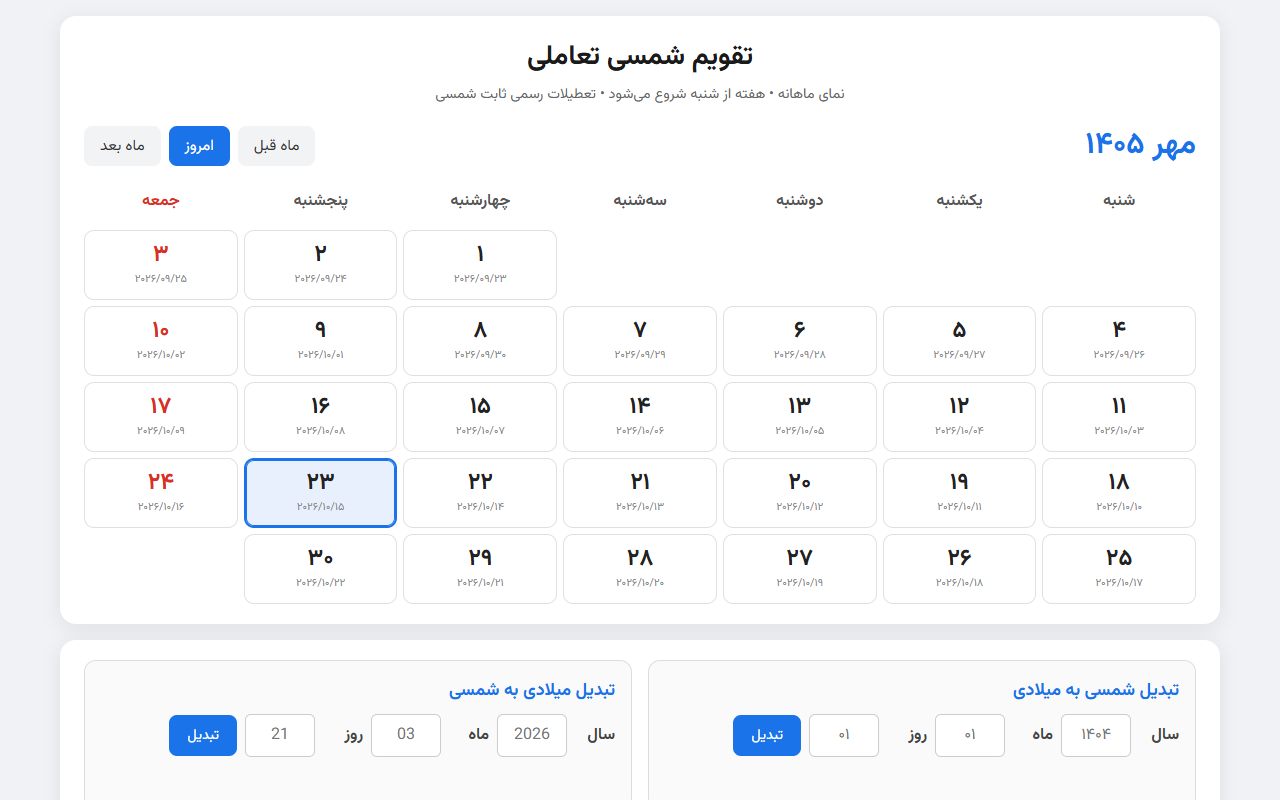Convert Gregorian to Shamsi with تبدیل
This screenshot has width=1280, height=800.
203,735
